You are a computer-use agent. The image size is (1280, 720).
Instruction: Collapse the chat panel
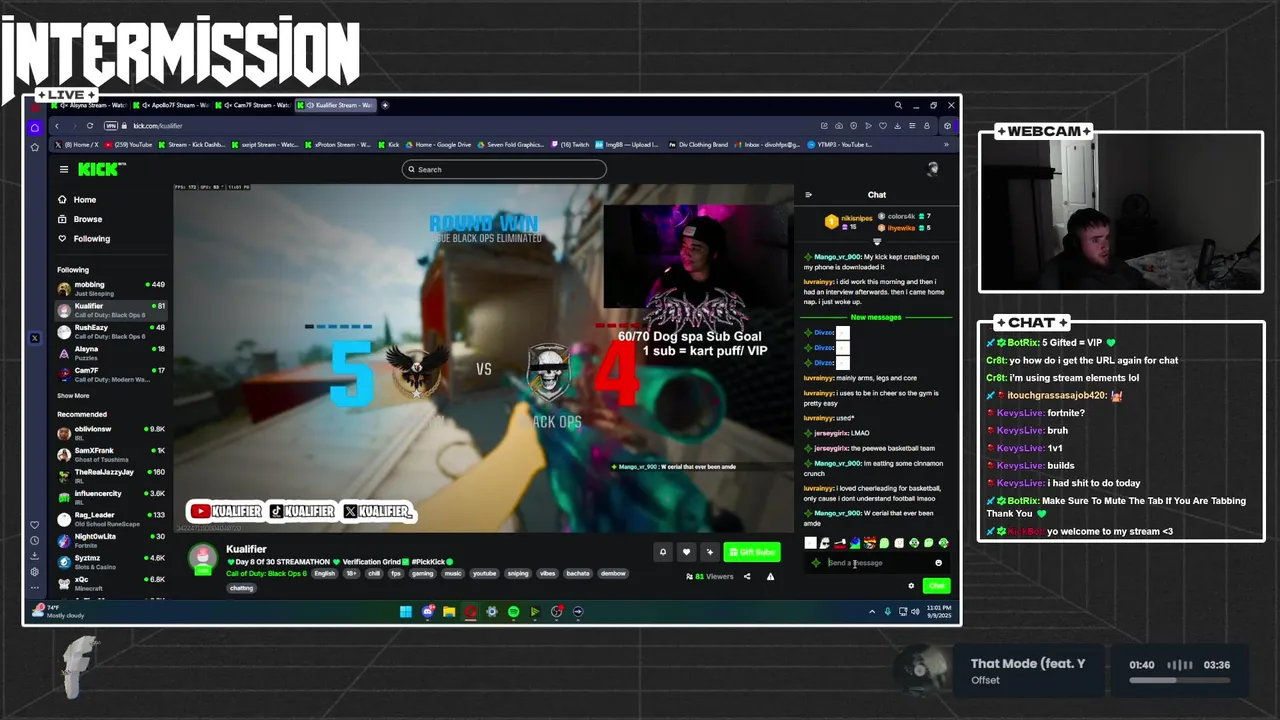pyautogui.click(x=808, y=195)
